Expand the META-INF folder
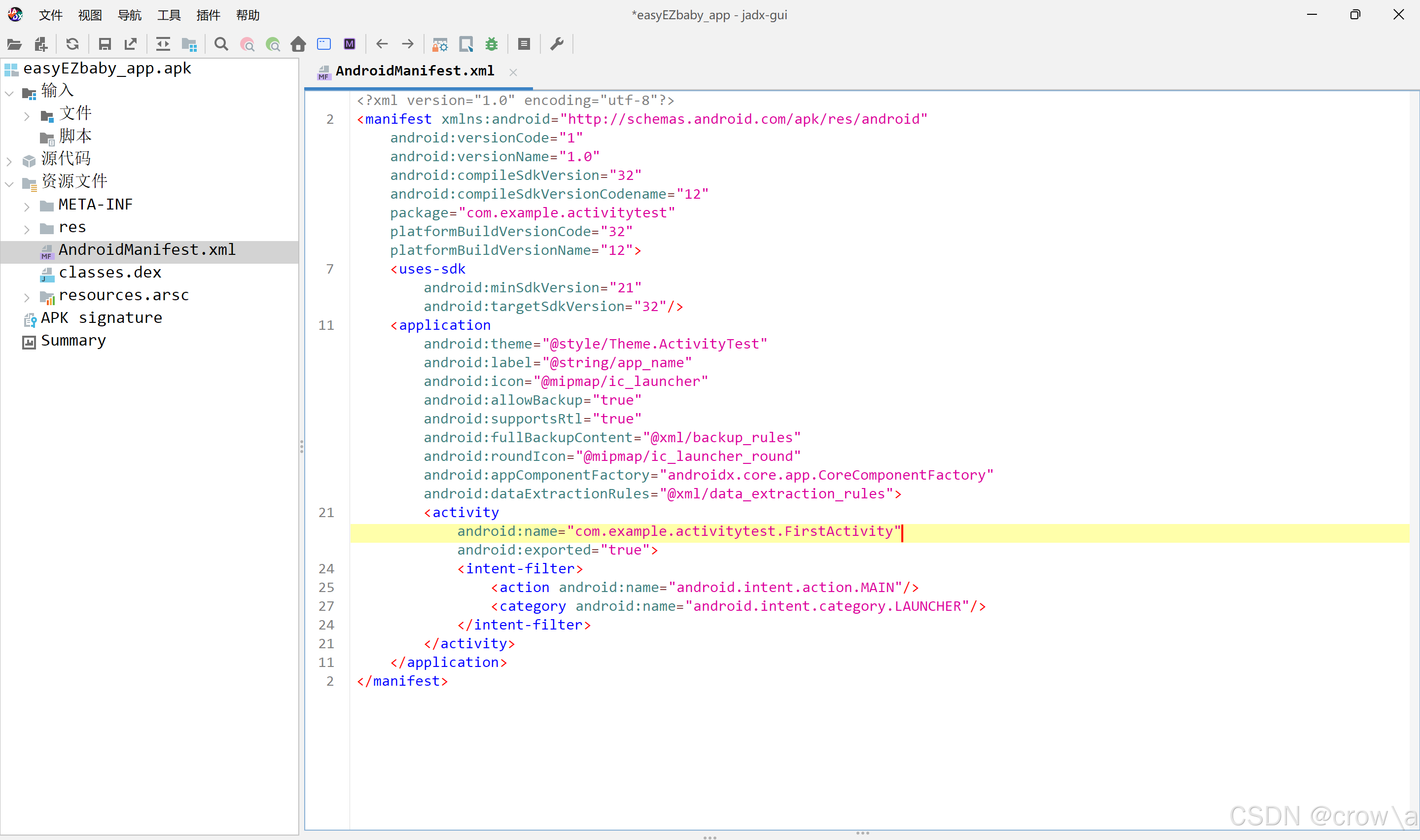1420x840 pixels. point(26,206)
